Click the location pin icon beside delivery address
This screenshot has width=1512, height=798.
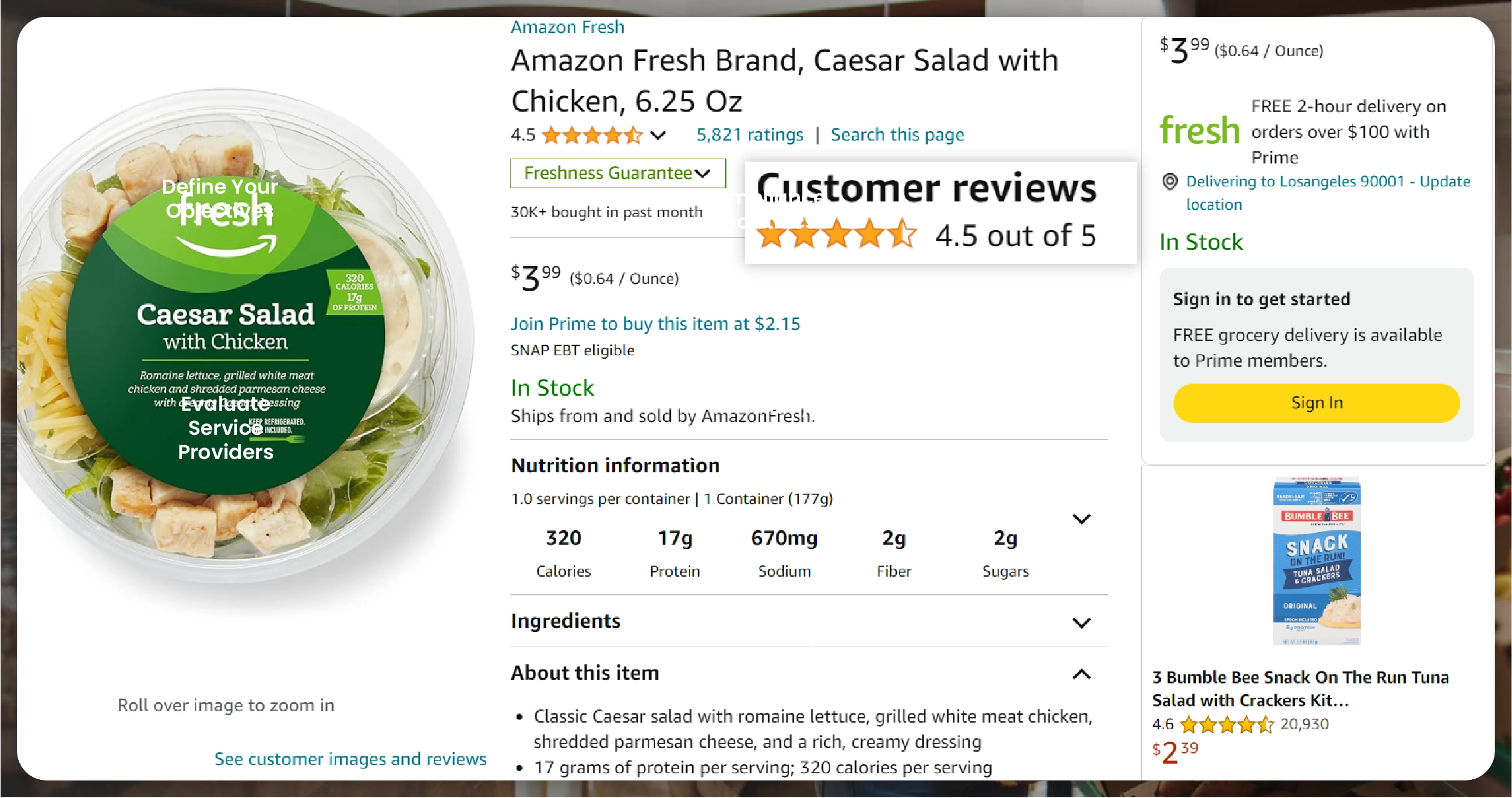(1169, 182)
